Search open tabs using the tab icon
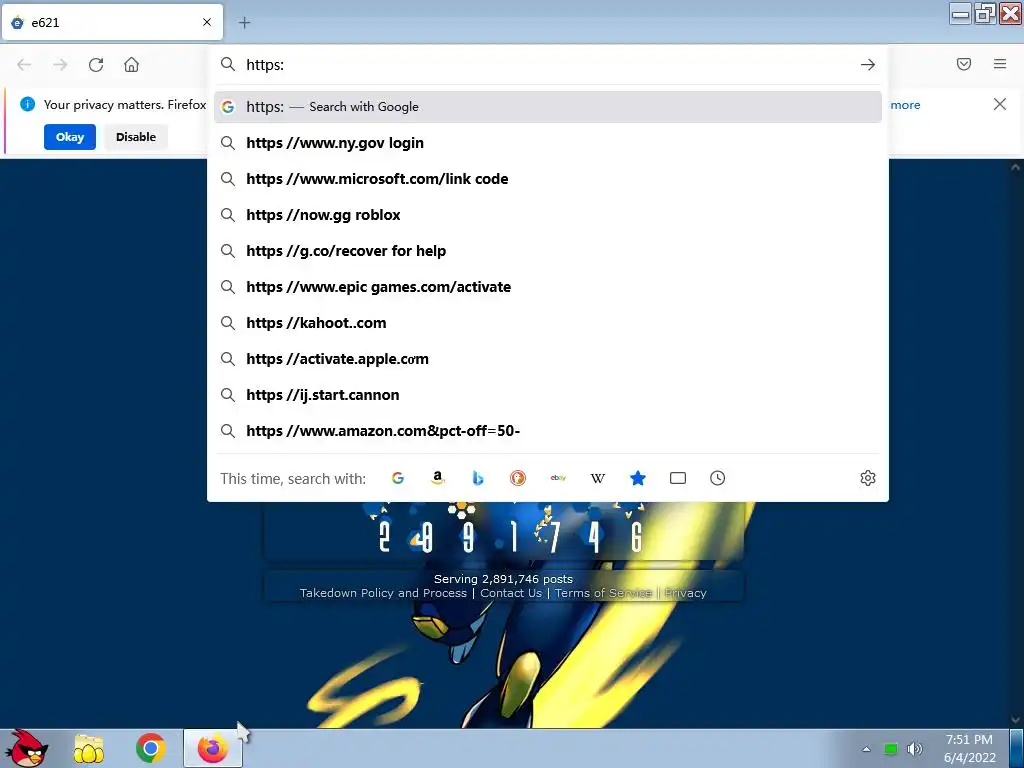 click(x=678, y=478)
